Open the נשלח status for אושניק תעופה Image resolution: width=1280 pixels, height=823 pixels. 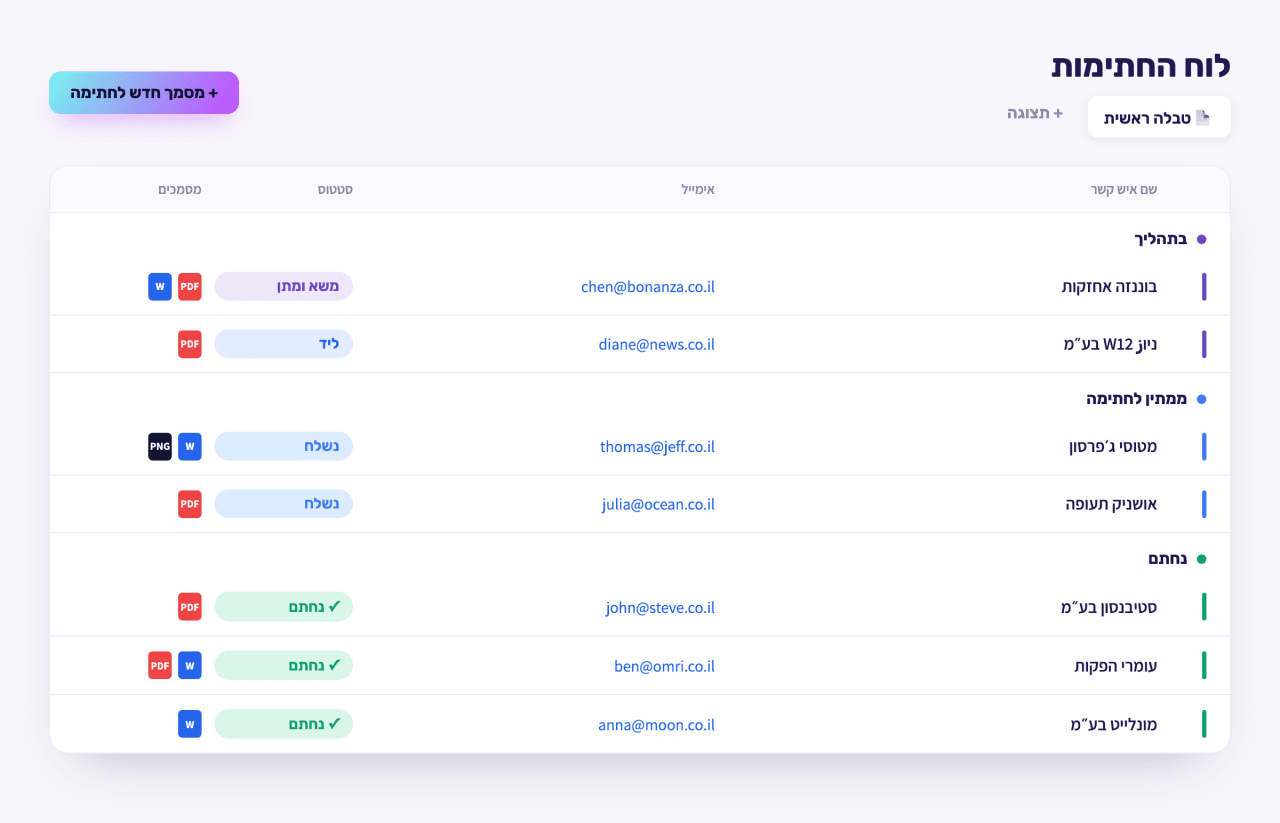(x=284, y=504)
